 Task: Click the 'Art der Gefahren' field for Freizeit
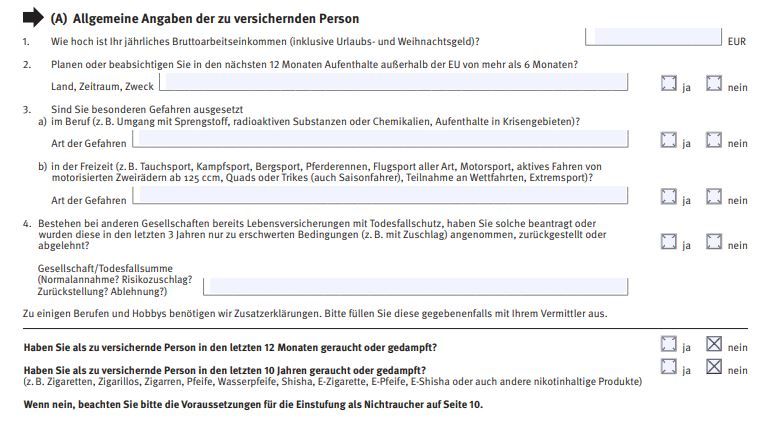coord(381,196)
